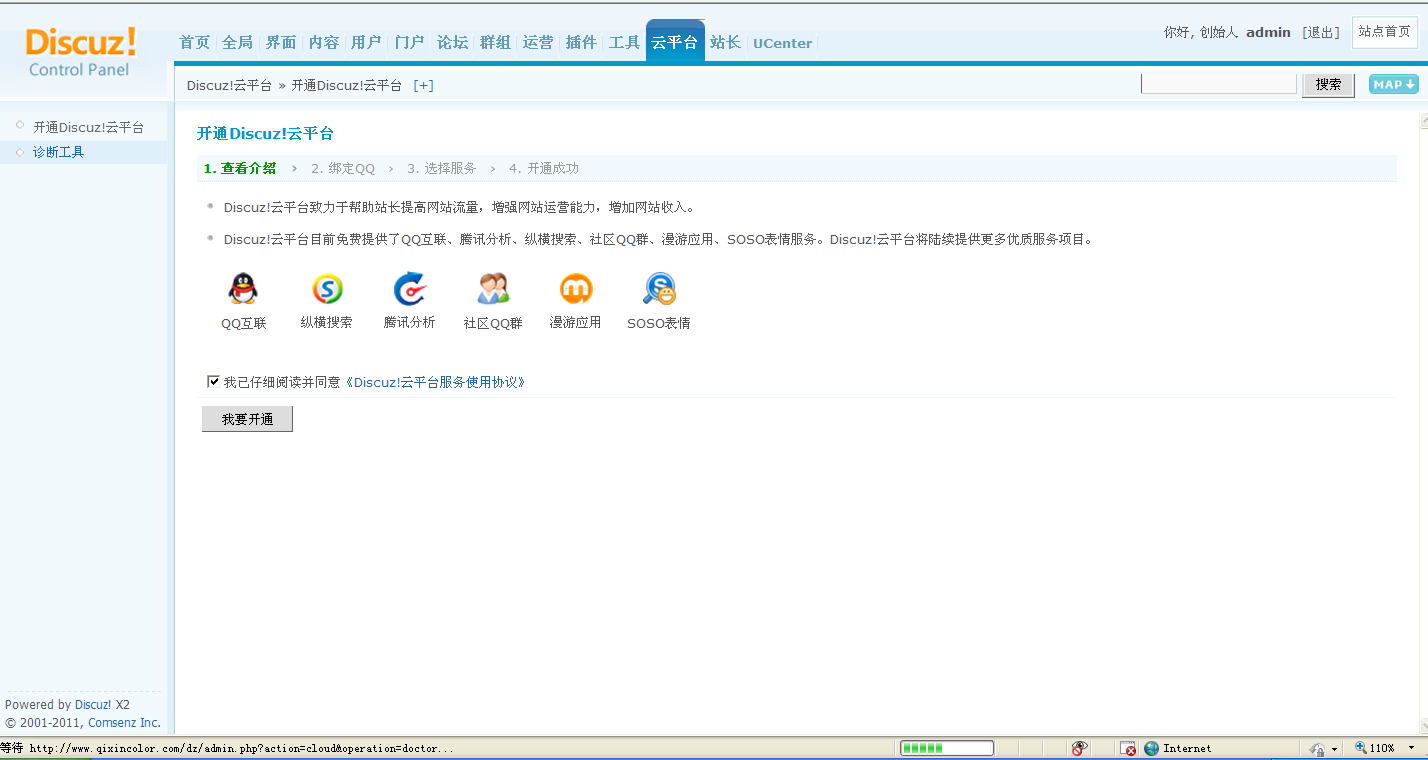Focus the search input field
Screen dimensions: 1428x760
point(1218,84)
